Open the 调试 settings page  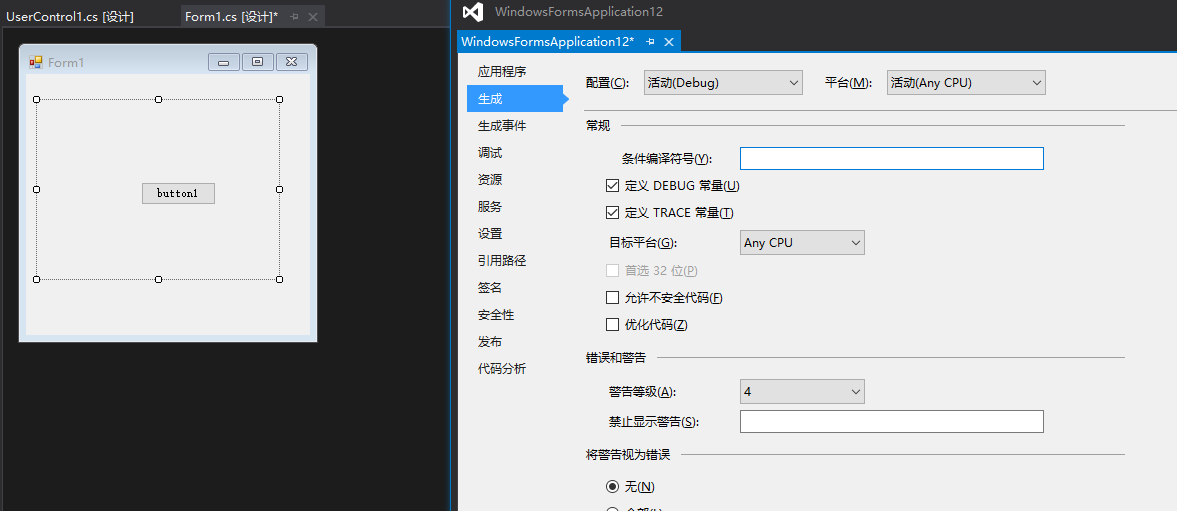(x=490, y=153)
